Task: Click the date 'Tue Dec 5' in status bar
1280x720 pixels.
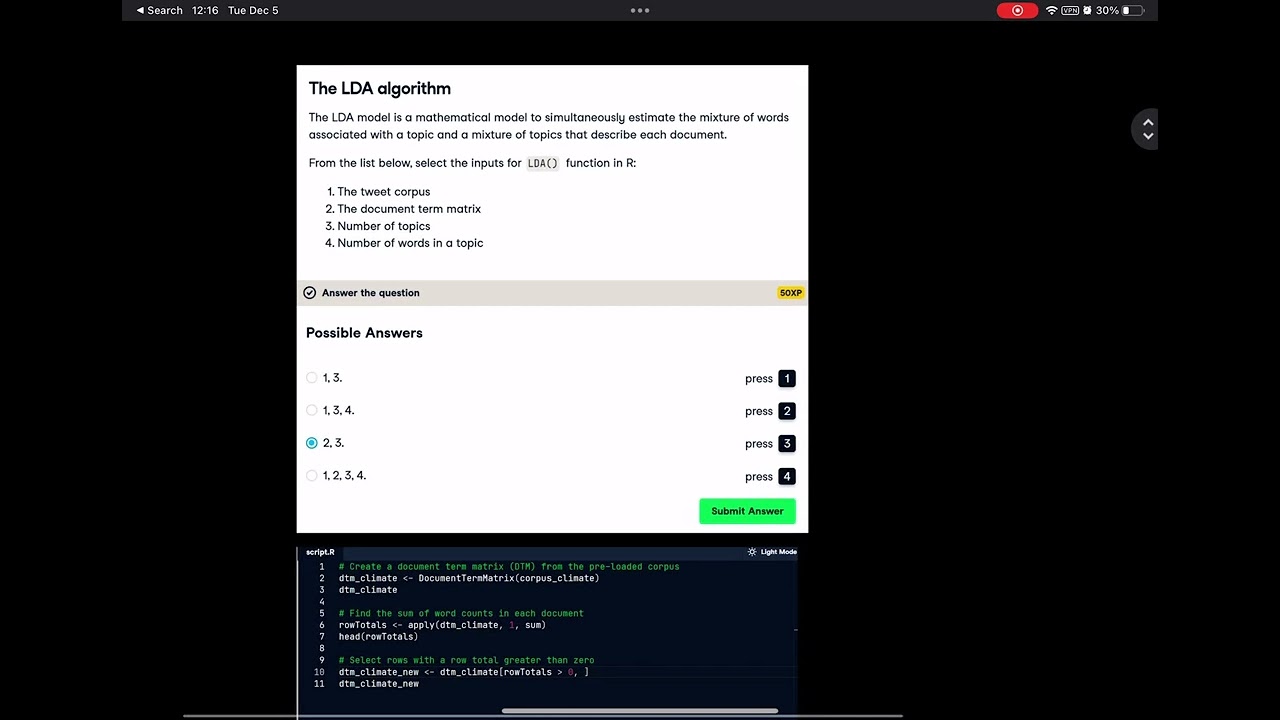Action: 253,10
